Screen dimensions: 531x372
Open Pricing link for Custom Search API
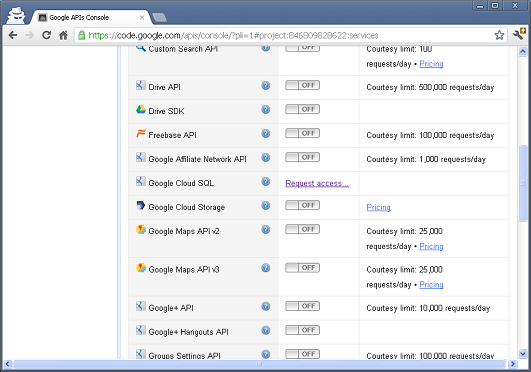click(431, 64)
